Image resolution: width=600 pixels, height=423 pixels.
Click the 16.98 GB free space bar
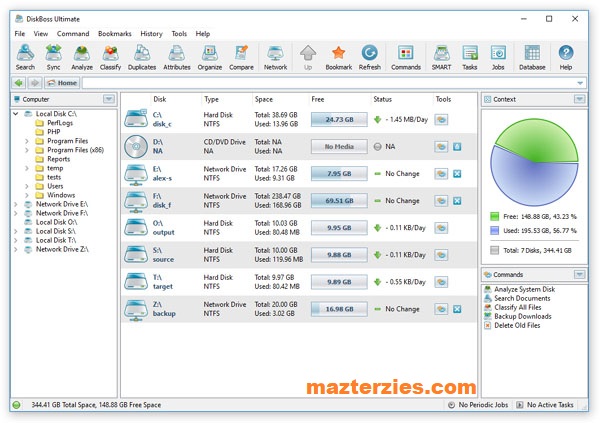point(339,309)
